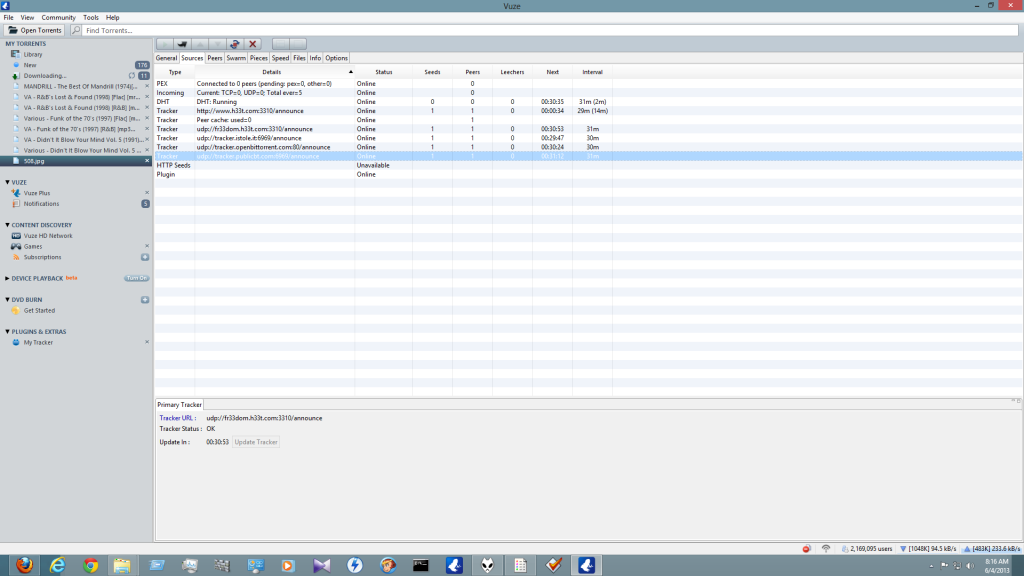Click the Vuze Plus frog icon

click(x=16, y=193)
